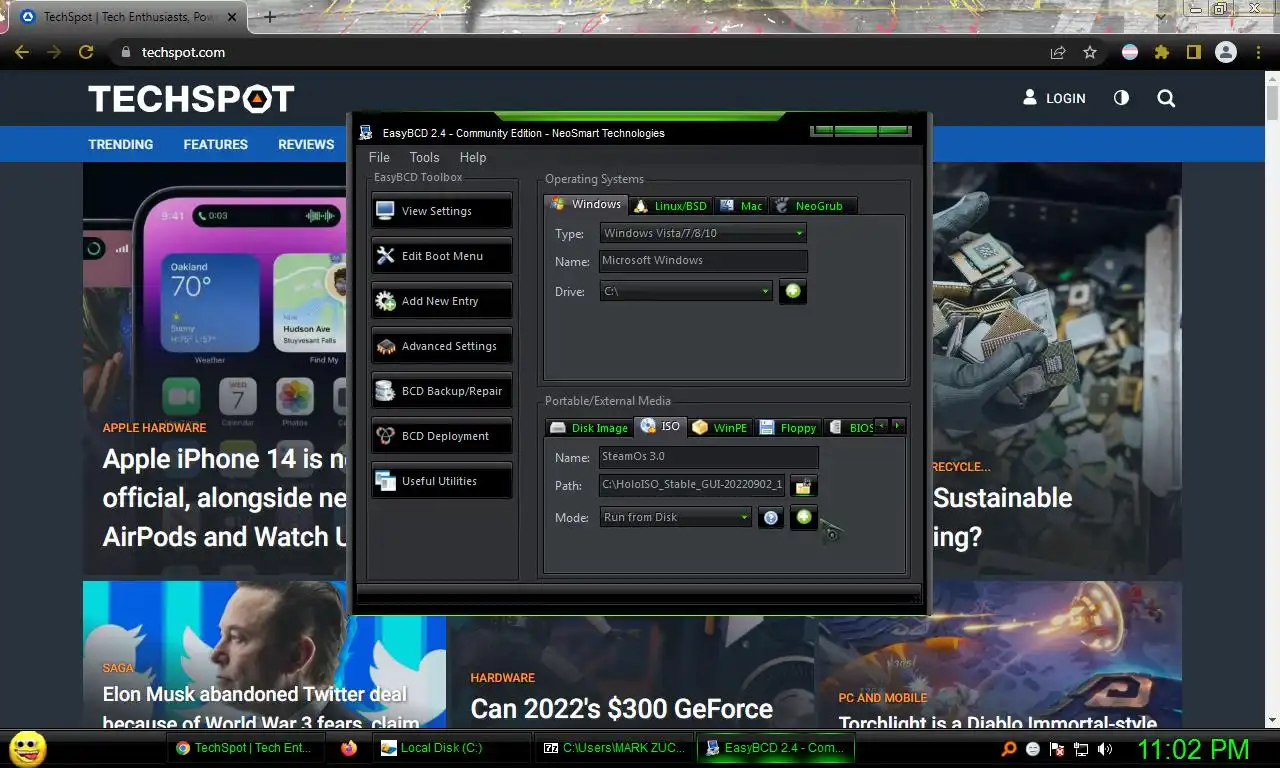This screenshot has height=768, width=1280.
Task: Switch to the Linux/BSD tab
Action: tap(670, 206)
